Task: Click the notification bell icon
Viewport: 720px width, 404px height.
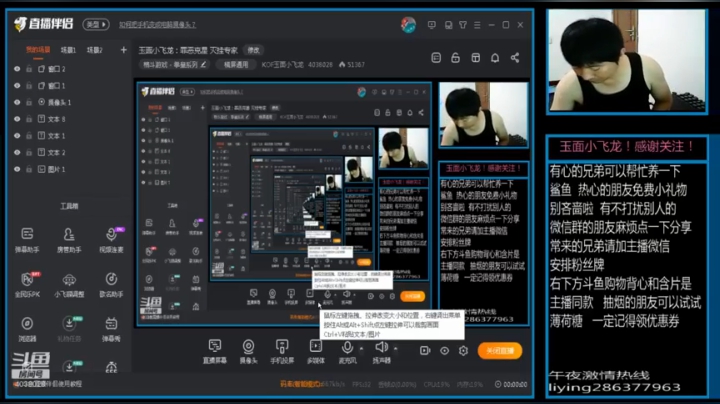Action: click(x=495, y=58)
